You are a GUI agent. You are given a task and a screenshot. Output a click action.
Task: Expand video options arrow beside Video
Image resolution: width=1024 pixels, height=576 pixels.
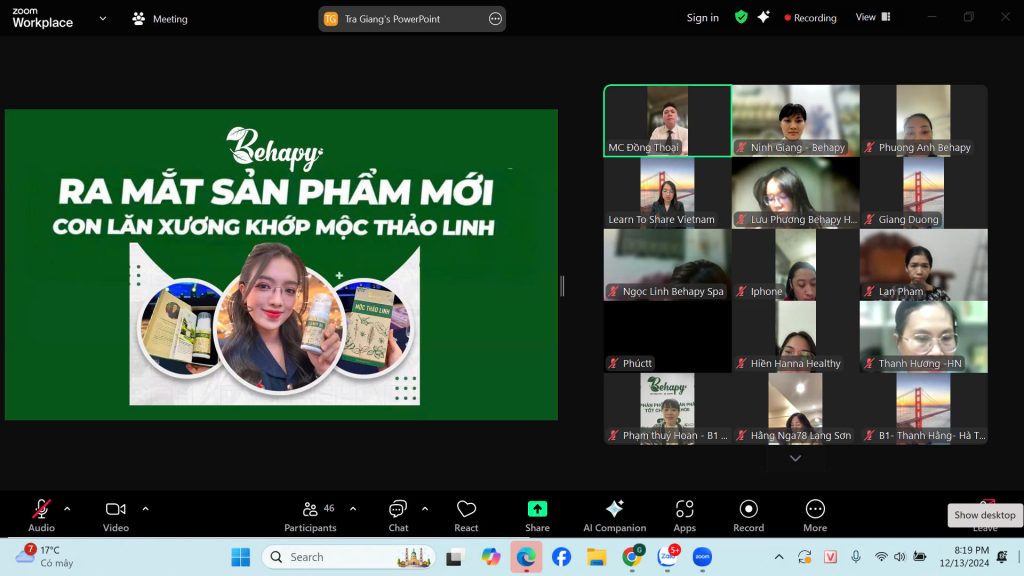(145, 509)
